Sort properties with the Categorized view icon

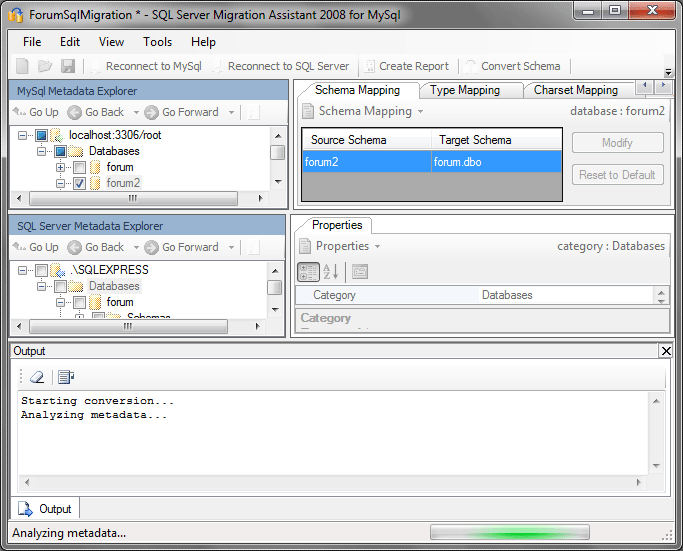pos(309,271)
